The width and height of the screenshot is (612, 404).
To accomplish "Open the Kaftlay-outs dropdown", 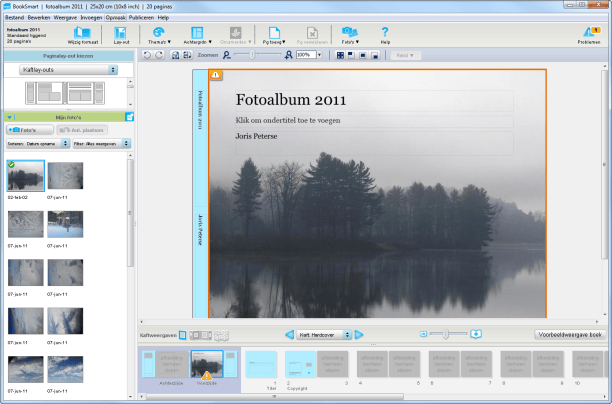I will coord(68,70).
